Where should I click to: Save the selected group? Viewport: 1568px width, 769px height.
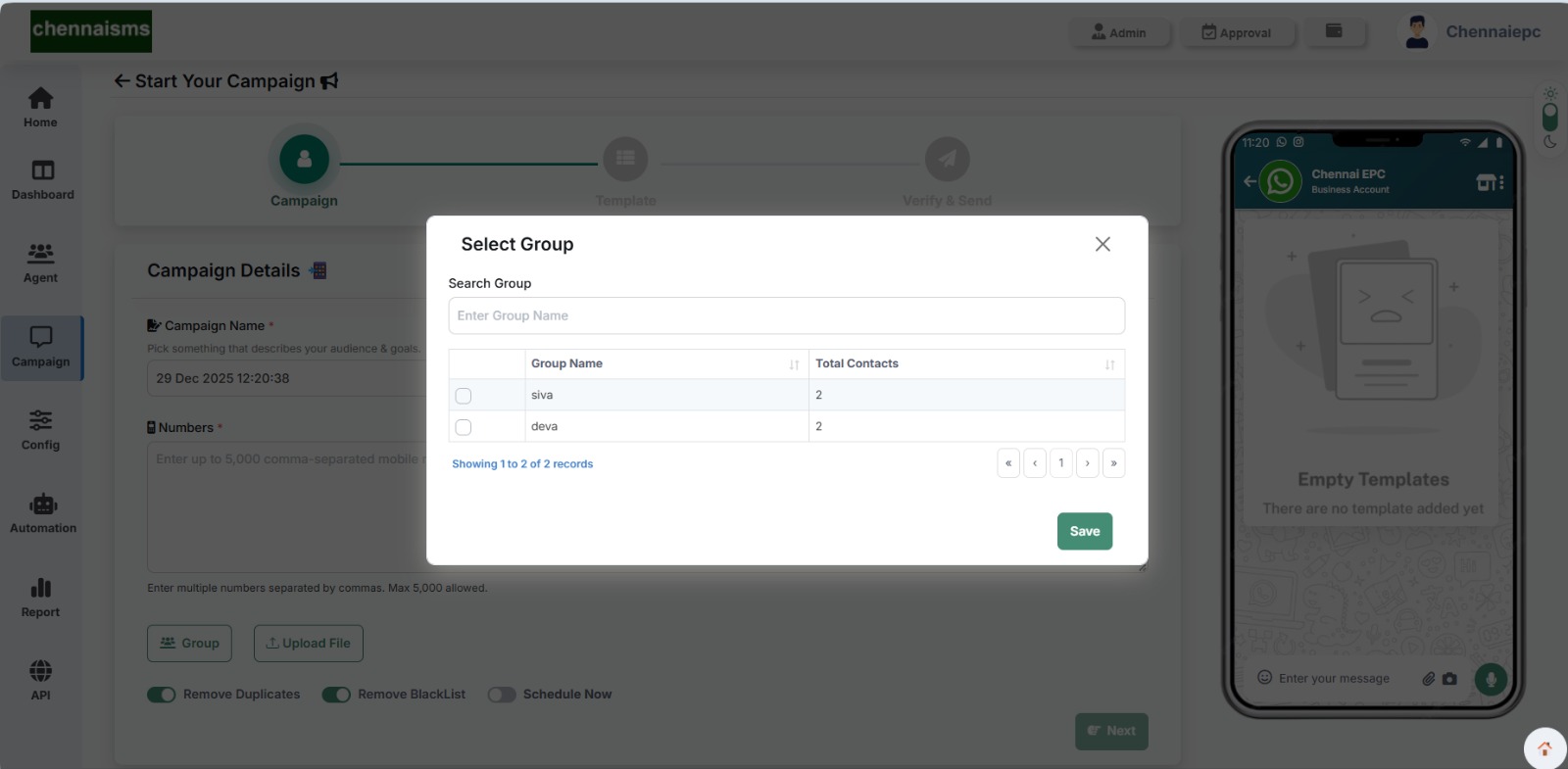(1084, 531)
